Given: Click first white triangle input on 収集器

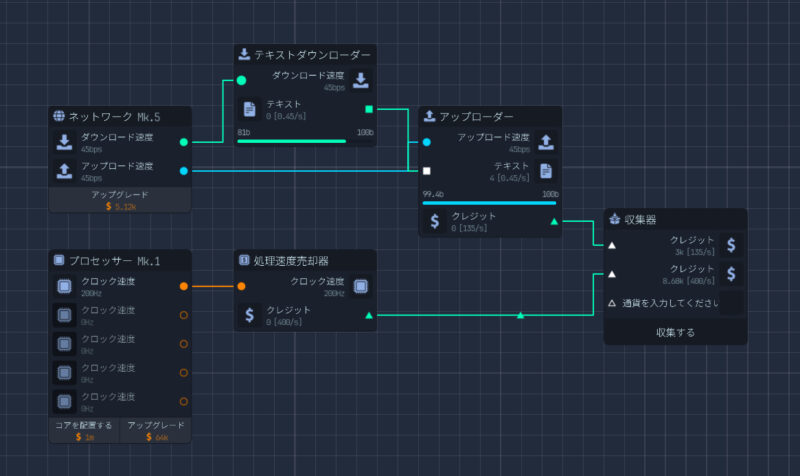Looking at the screenshot, I should tap(613, 244).
